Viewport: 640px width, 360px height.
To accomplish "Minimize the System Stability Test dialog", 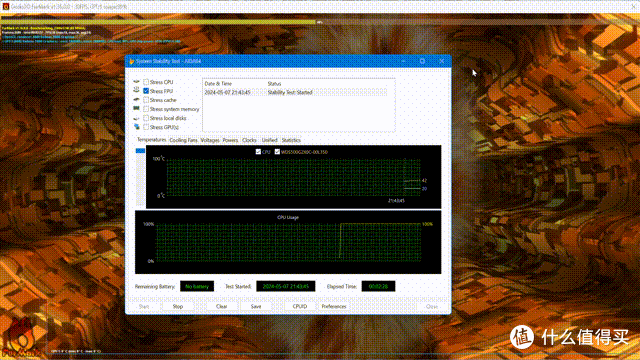I will pyautogui.click(x=403, y=61).
